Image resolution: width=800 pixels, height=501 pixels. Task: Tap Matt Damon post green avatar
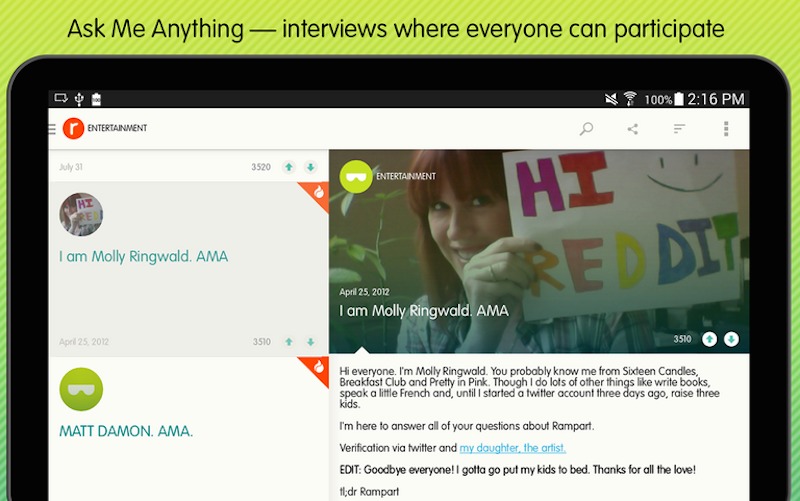(81, 389)
